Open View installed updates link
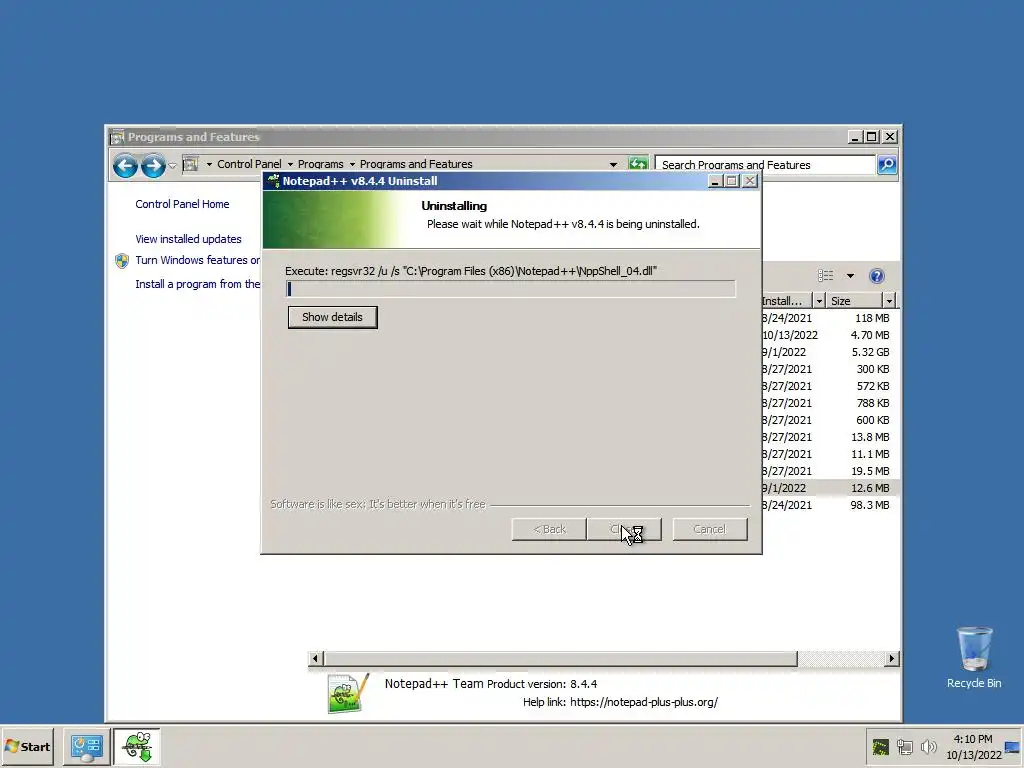Image resolution: width=1024 pixels, height=768 pixels. 188,239
